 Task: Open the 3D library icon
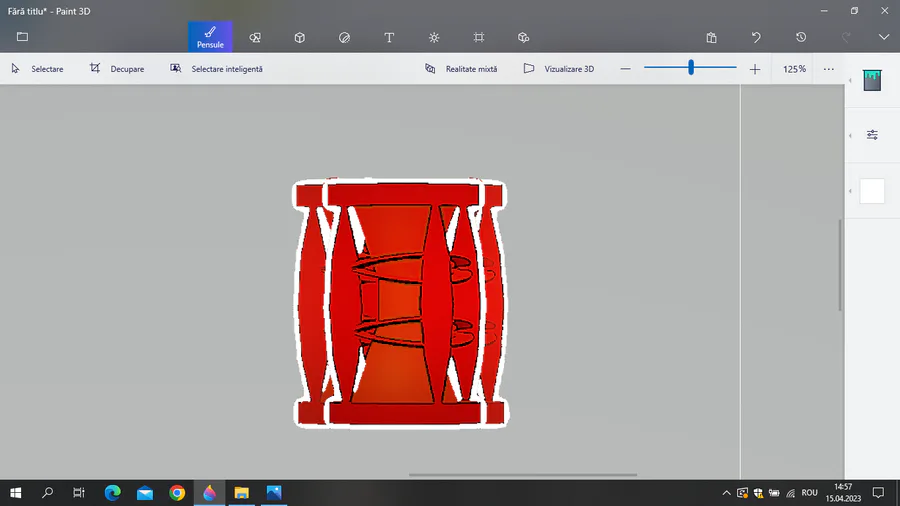click(523, 37)
